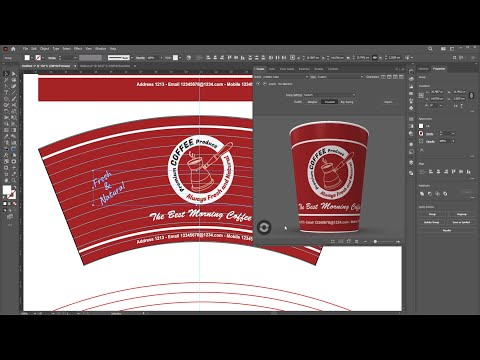Select the Direct Selection tool
480x360 pixels.
pyautogui.click(x=14, y=74)
